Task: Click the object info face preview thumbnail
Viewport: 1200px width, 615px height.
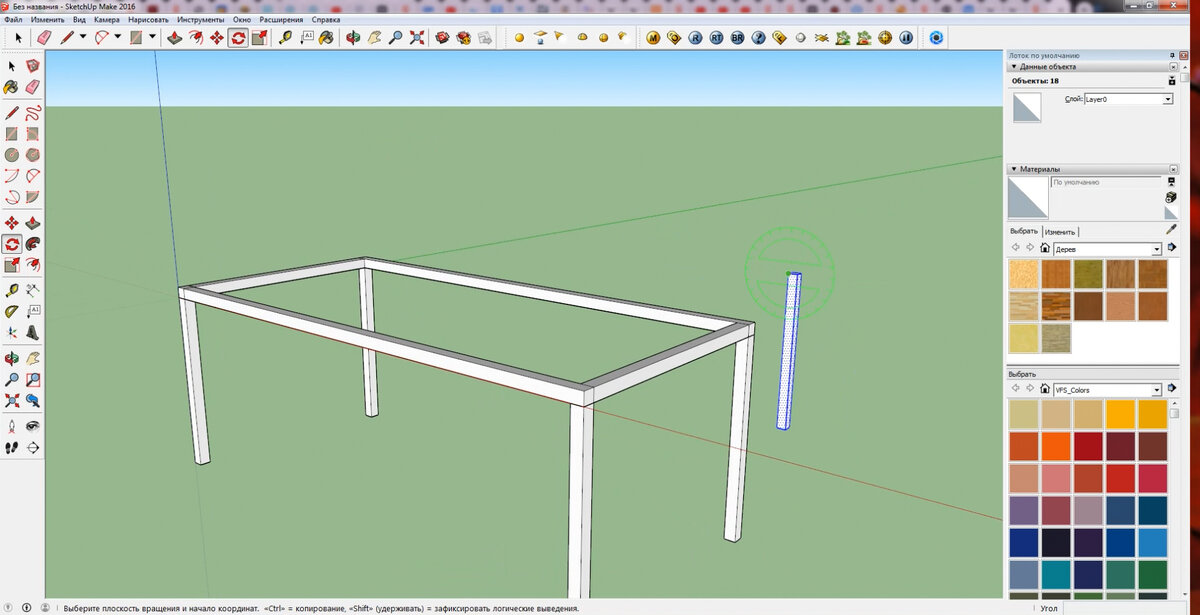Action: point(1027,108)
